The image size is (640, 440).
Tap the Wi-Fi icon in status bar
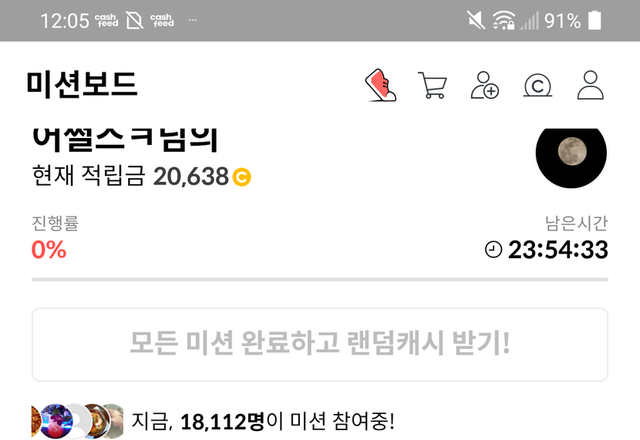(503, 20)
